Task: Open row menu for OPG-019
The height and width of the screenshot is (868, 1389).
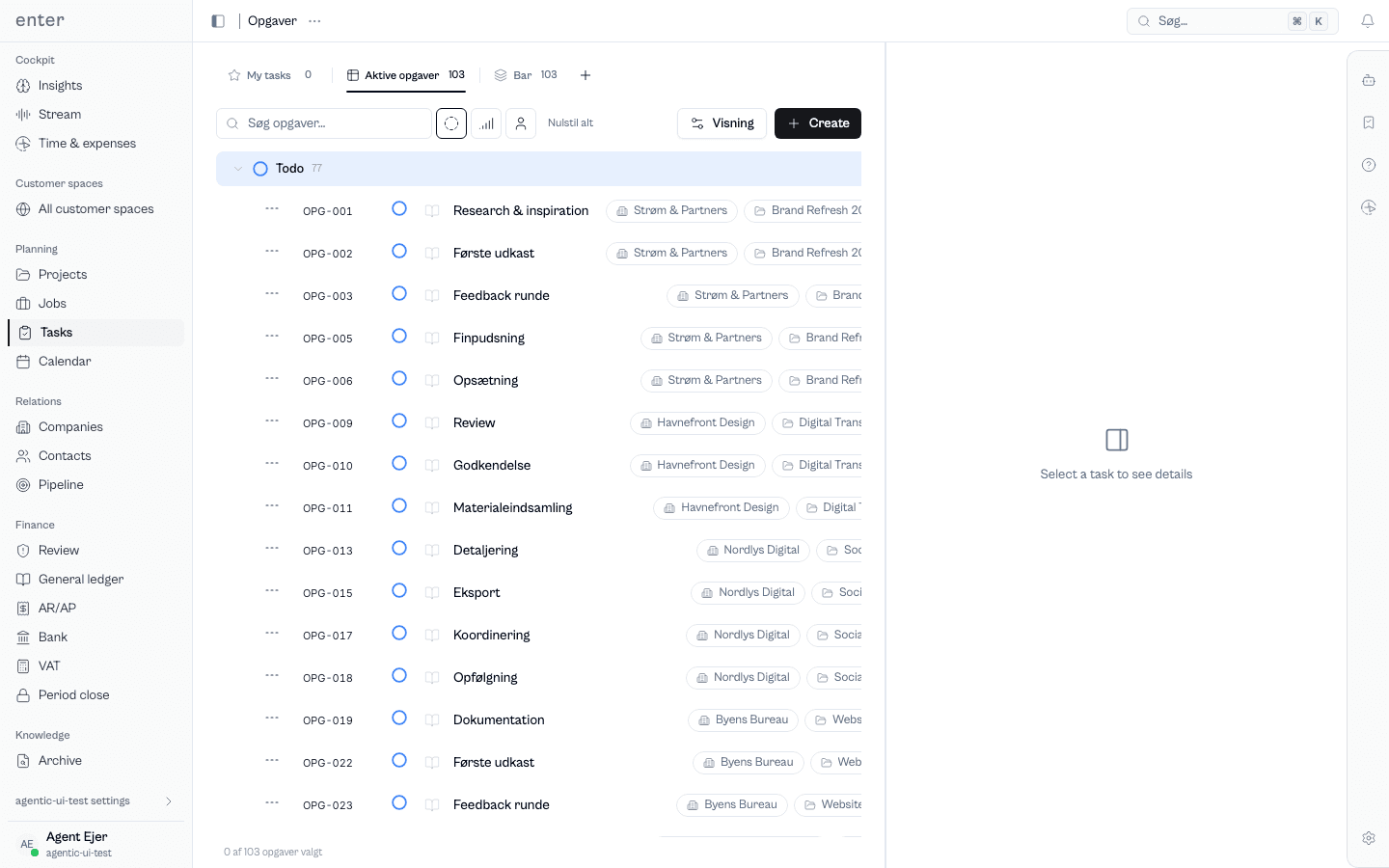Action: [272, 718]
